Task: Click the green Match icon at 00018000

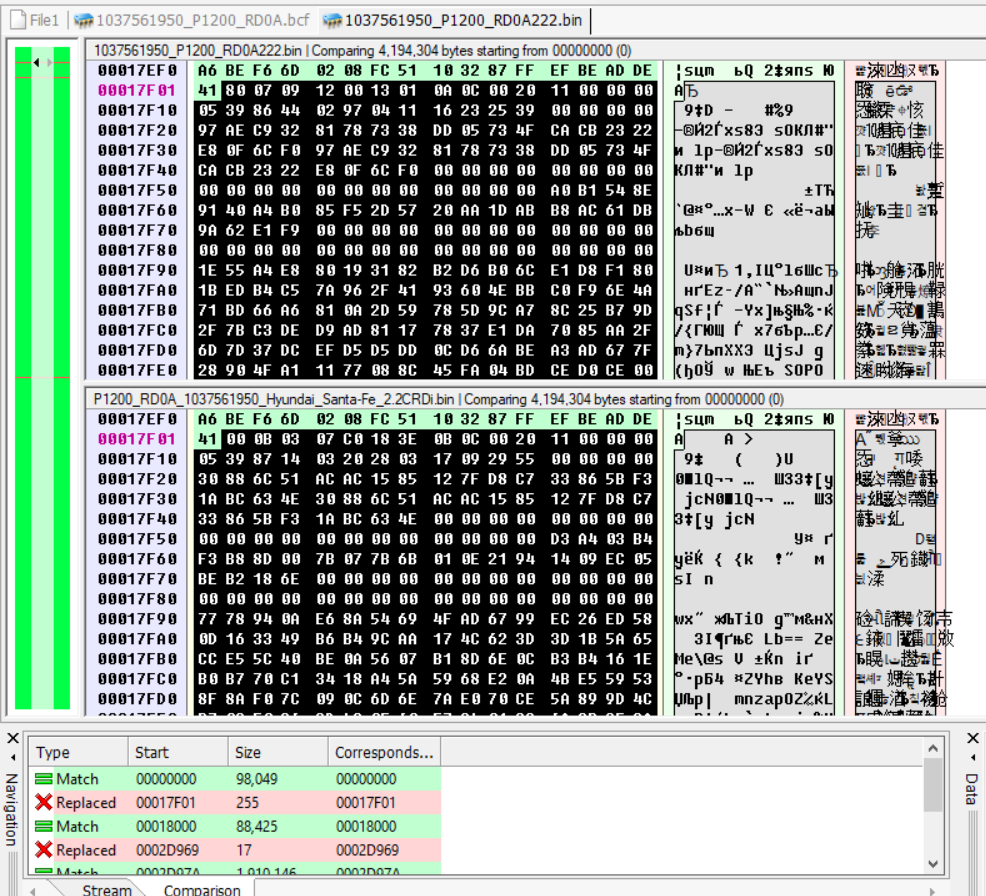Action: click(43, 826)
